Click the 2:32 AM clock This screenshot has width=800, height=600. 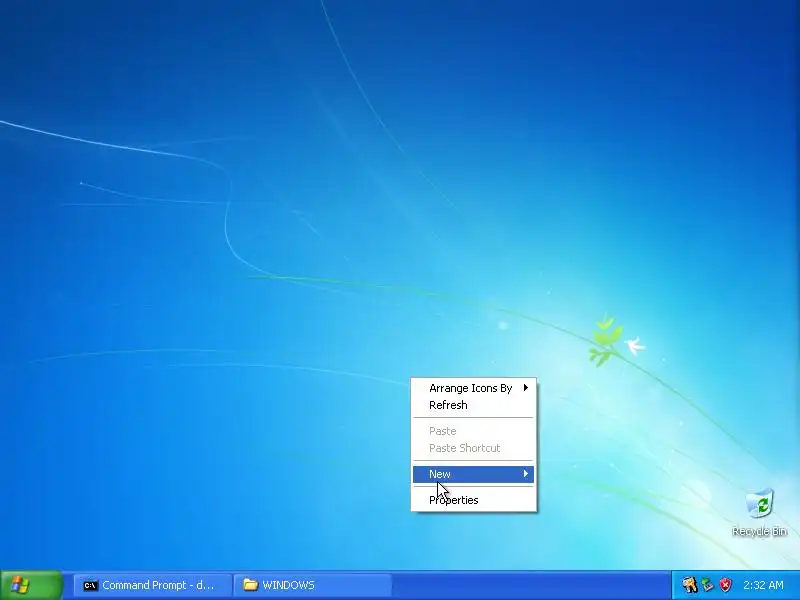click(763, 585)
